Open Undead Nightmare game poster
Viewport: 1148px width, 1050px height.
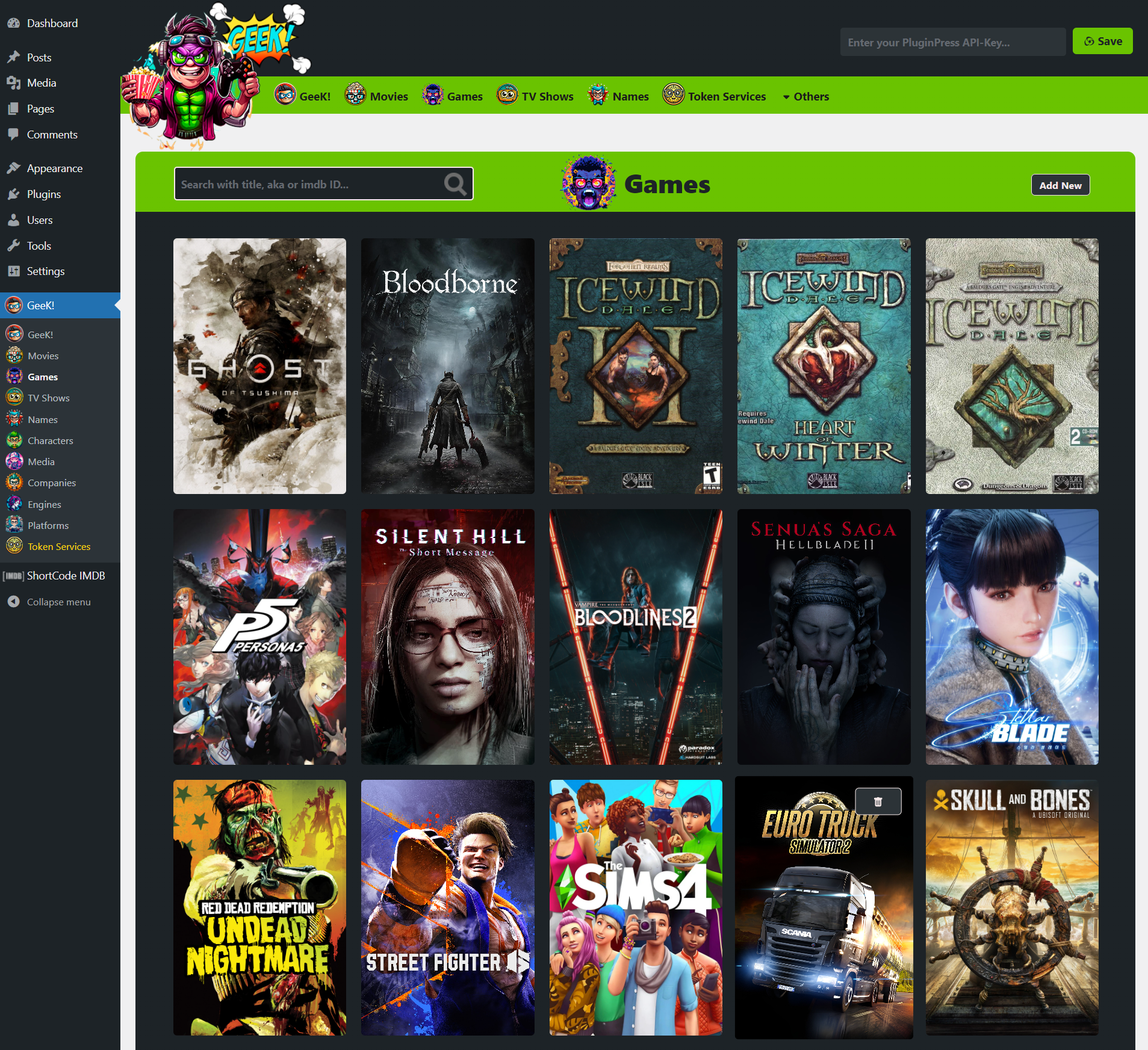pyautogui.click(x=259, y=907)
